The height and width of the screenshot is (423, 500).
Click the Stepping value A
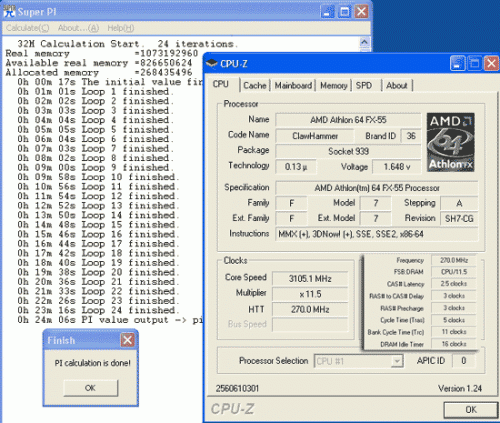coord(459,203)
